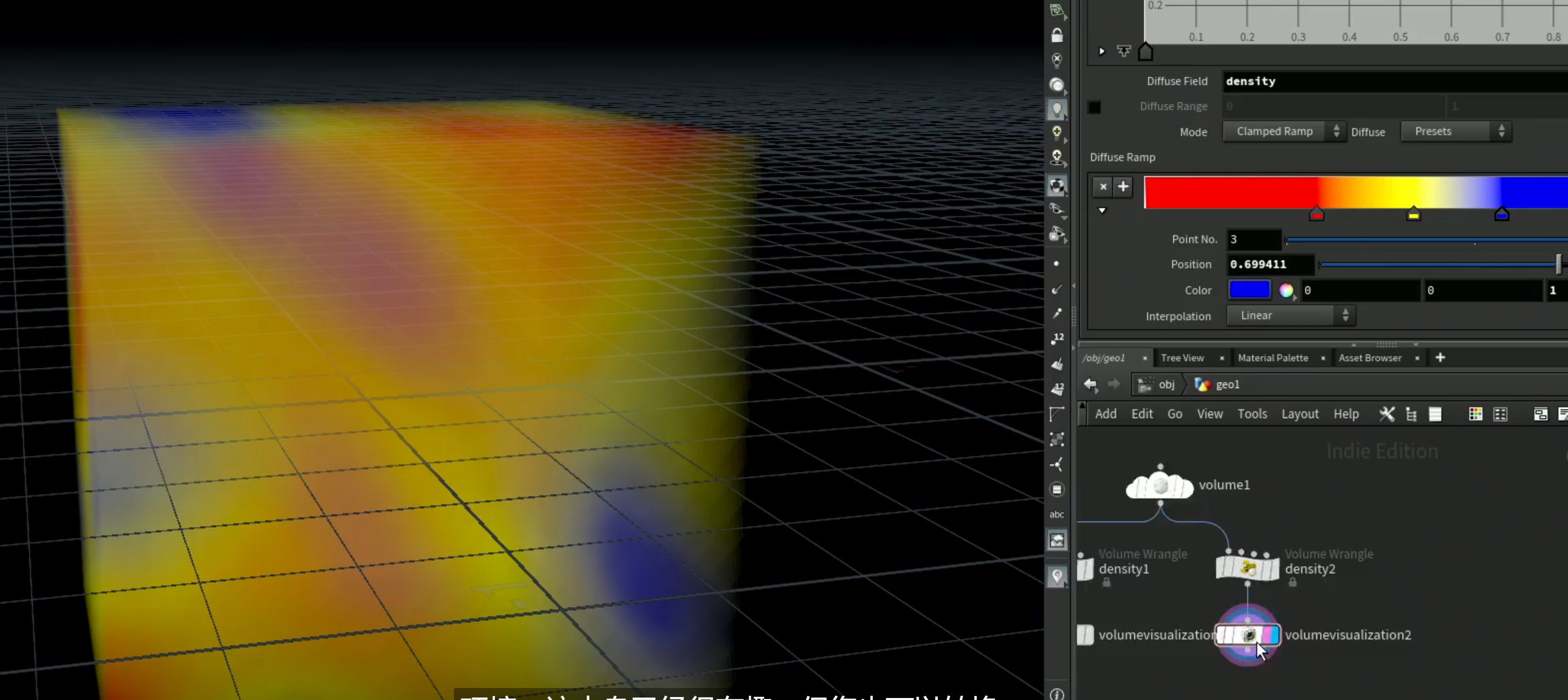The image size is (1568, 700).
Task: Go back with the network navigation arrow
Action: click(x=1090, y=385)
